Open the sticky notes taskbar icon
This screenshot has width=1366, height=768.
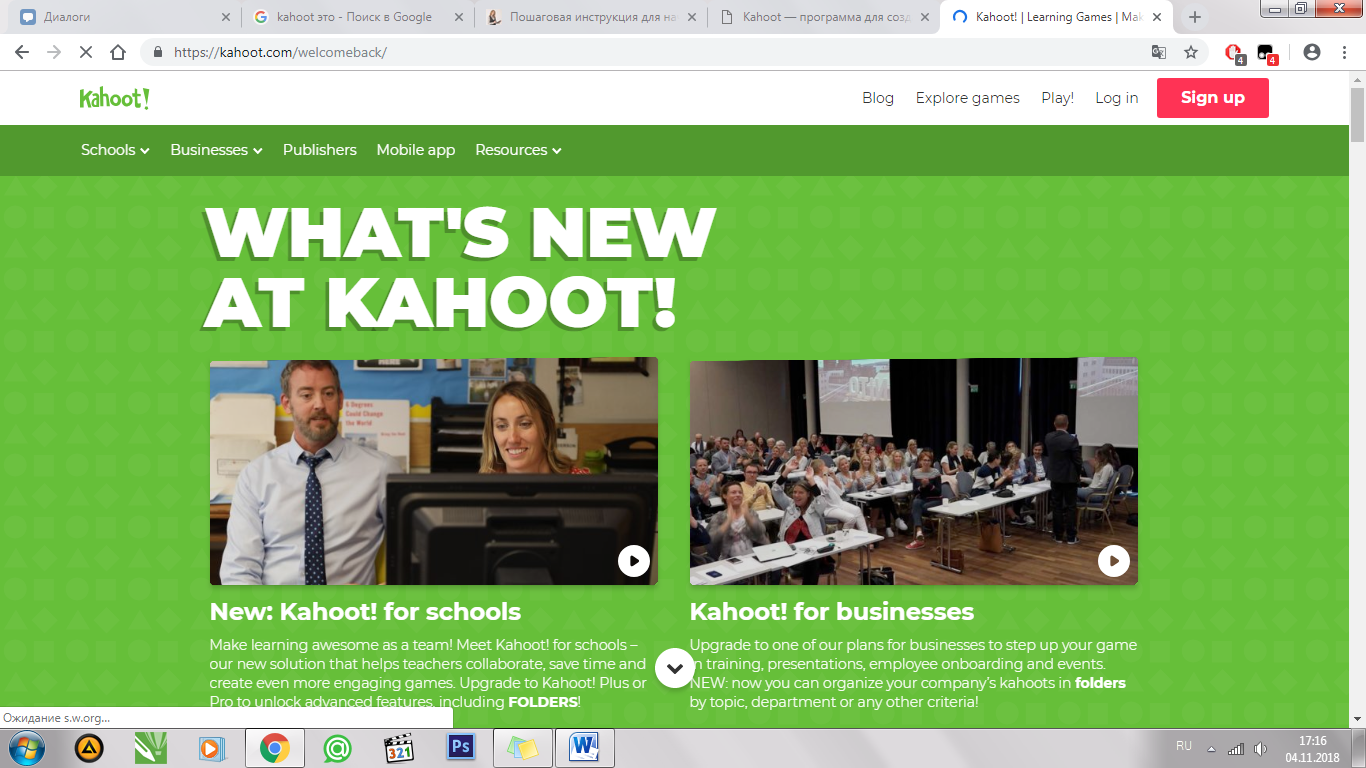click(523, 748)
